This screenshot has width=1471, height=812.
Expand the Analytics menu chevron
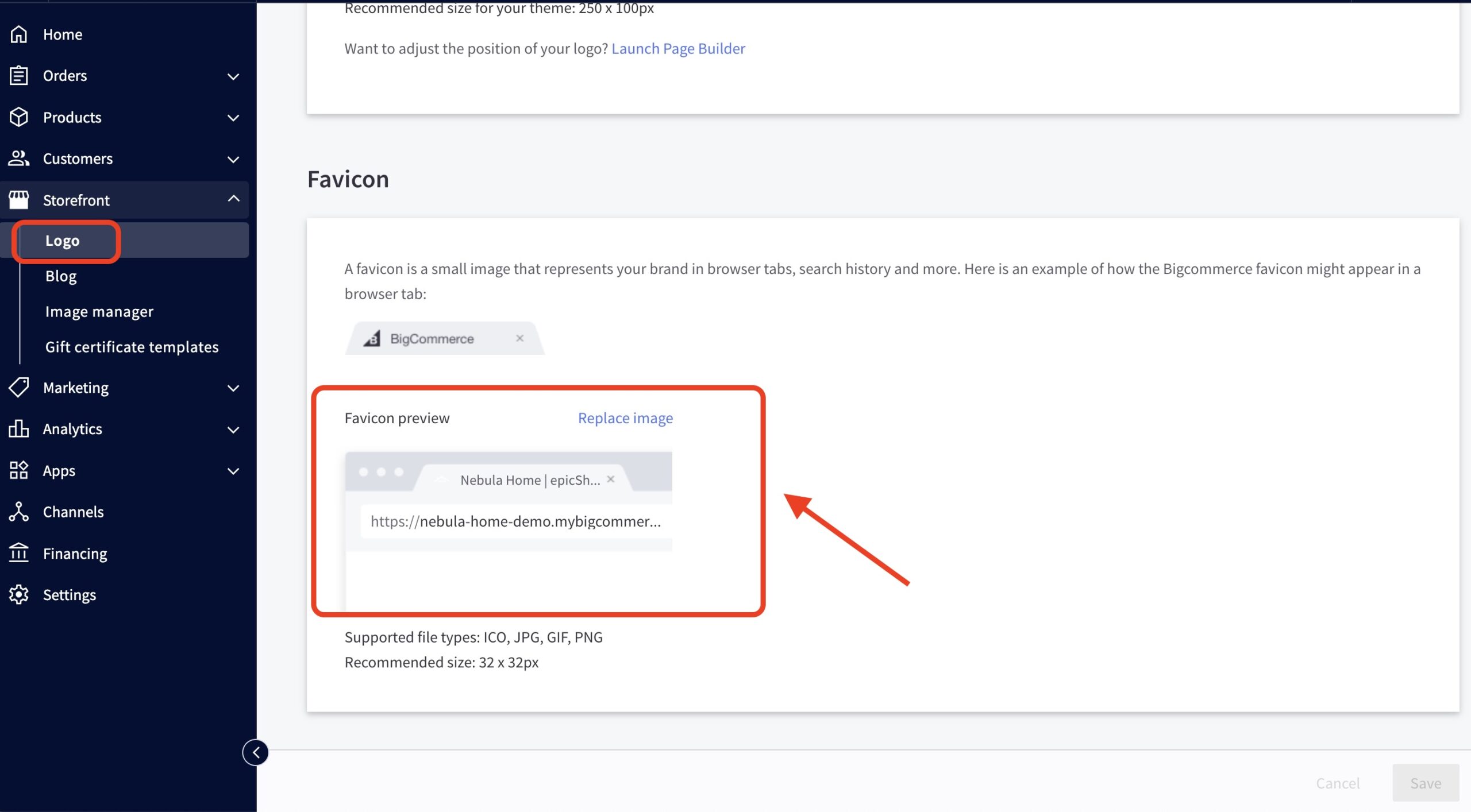click(x=233, y=430)
